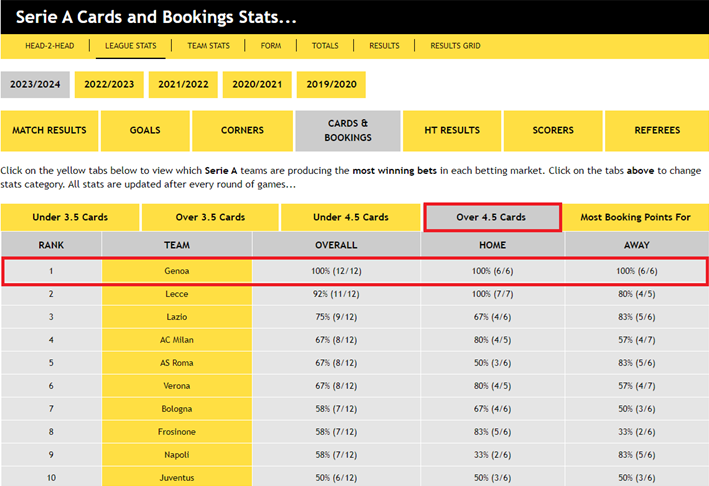Select the Over 4.5 Cards tab

click(492, 217)
